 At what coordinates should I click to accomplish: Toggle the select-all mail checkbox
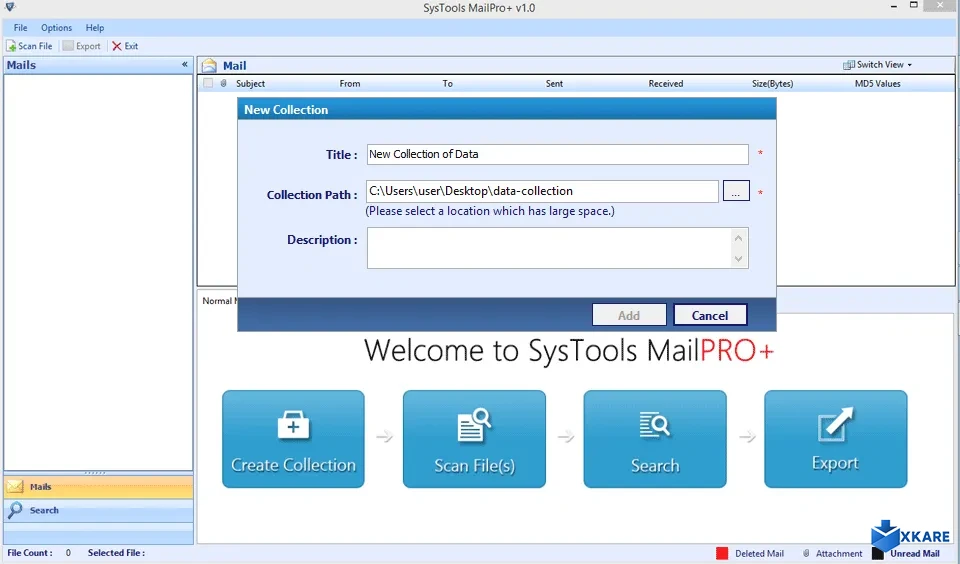tap(208, 83)
